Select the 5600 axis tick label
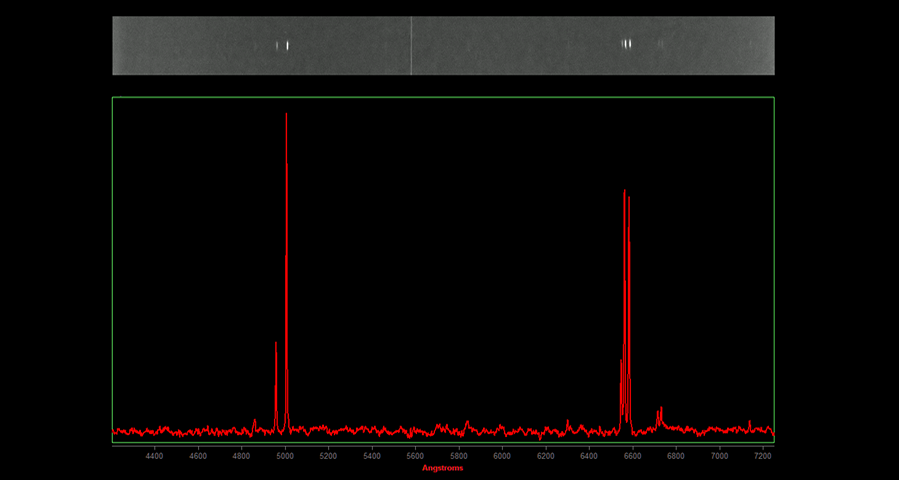Screen dimensions: 899x480 [415, 456]
